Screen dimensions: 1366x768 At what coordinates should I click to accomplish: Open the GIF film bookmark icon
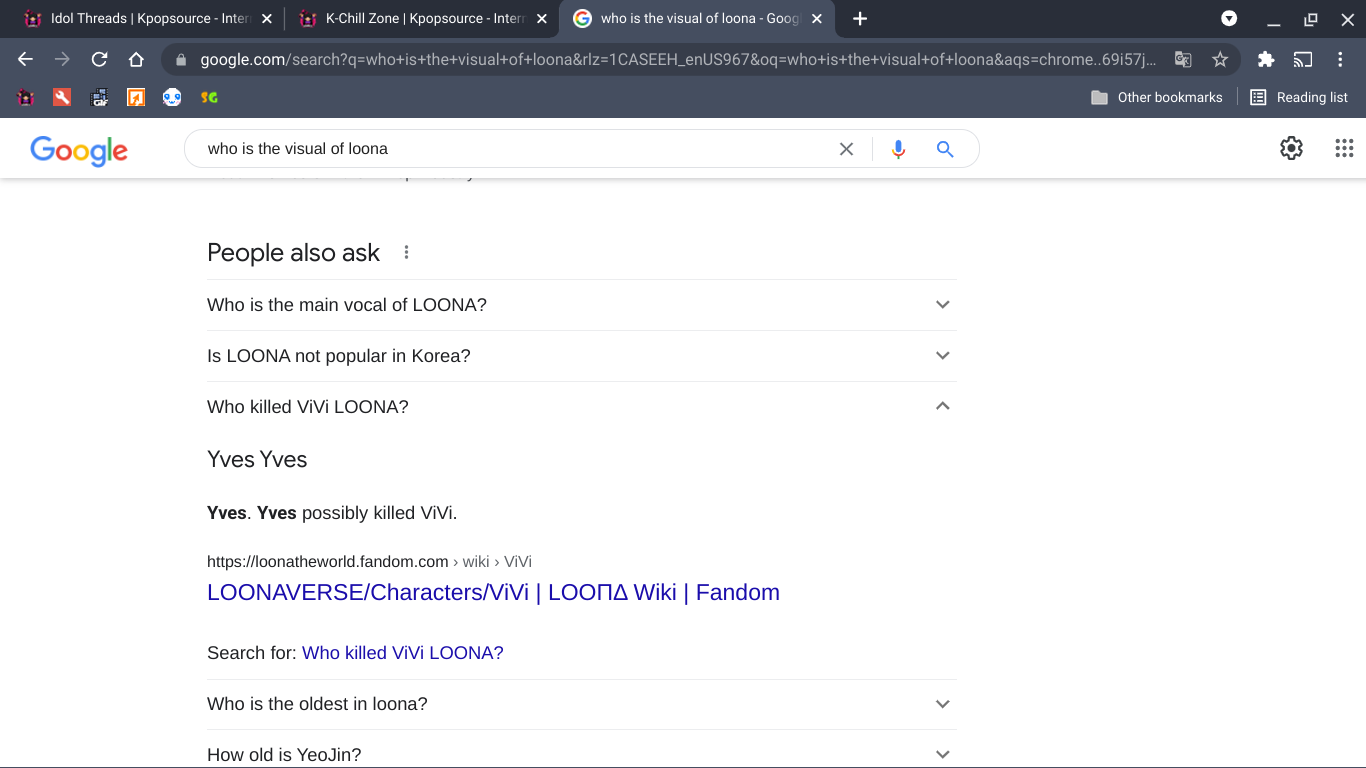[x=99, y=97]
